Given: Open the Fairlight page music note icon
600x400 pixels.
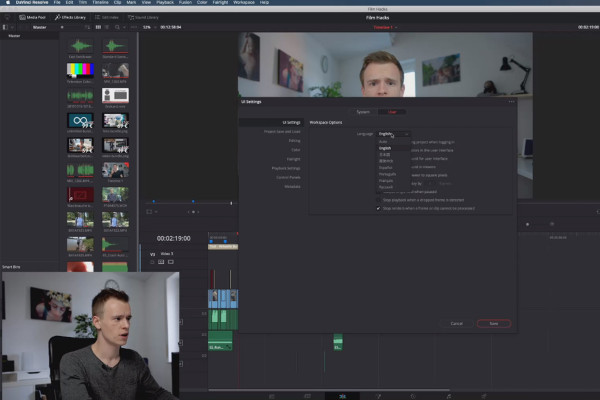Looking at the screenshot, I should 448,396.
